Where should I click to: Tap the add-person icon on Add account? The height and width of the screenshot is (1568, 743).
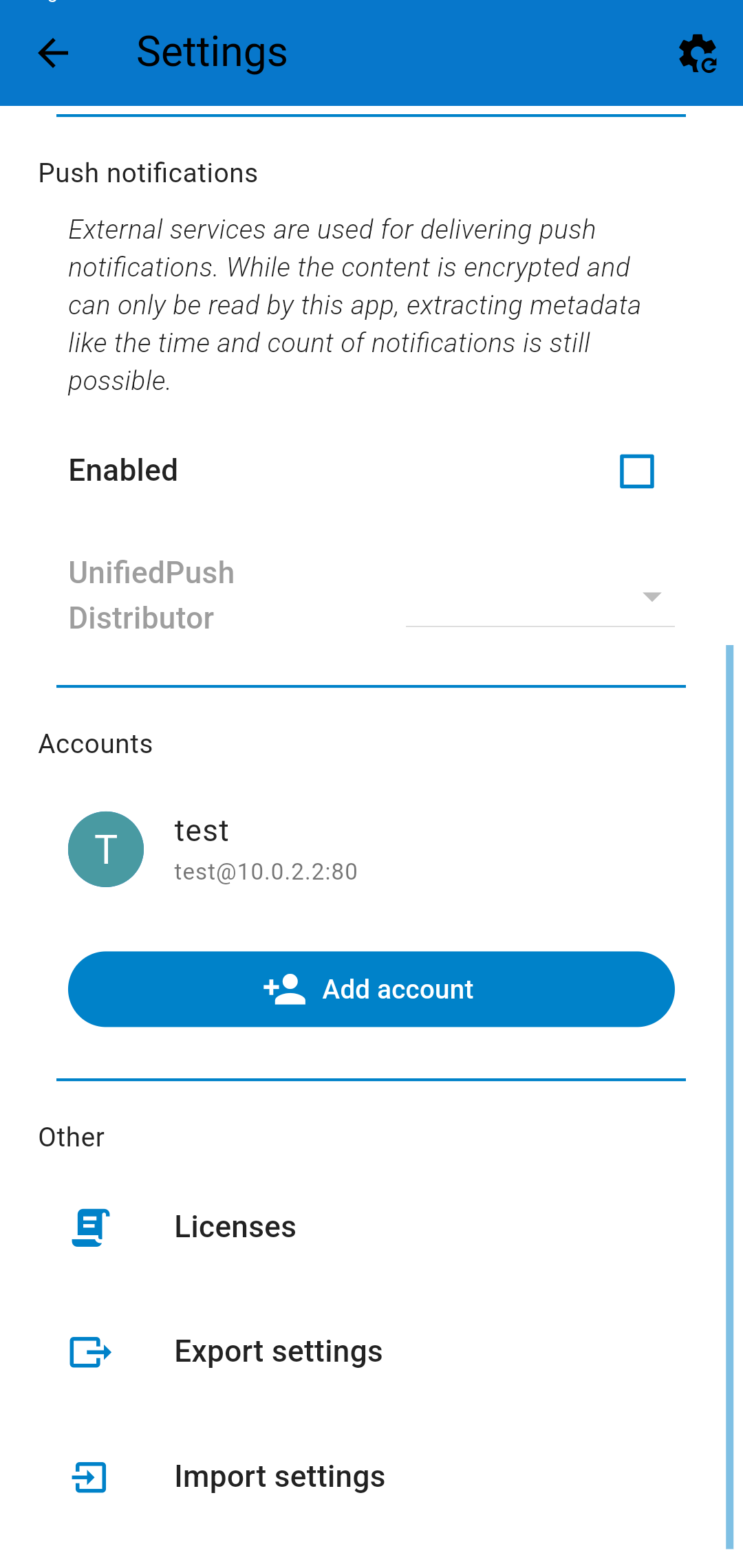pyautogui.click(x=284, y=989)
